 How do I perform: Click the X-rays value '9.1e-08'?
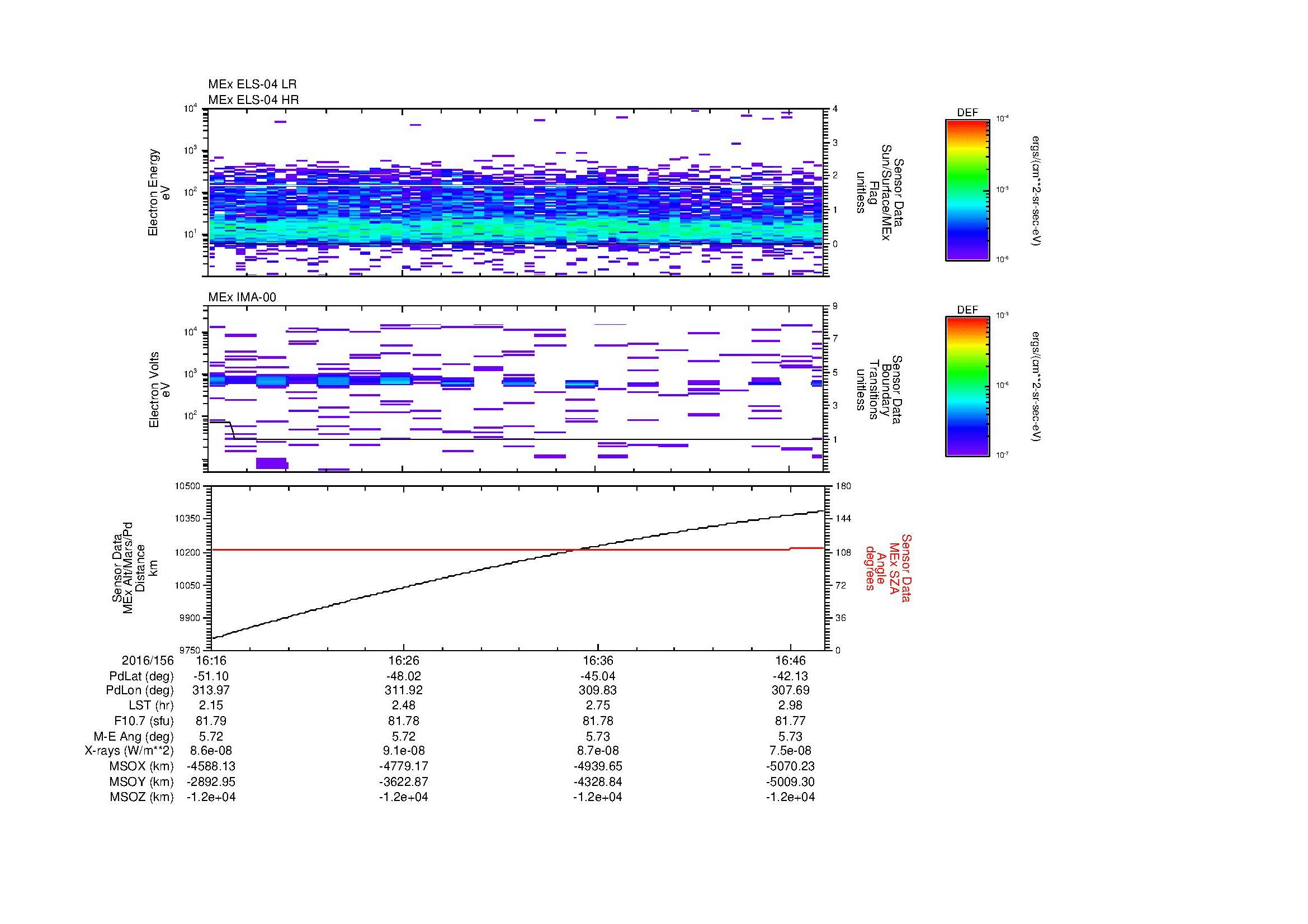coord(403,751)
